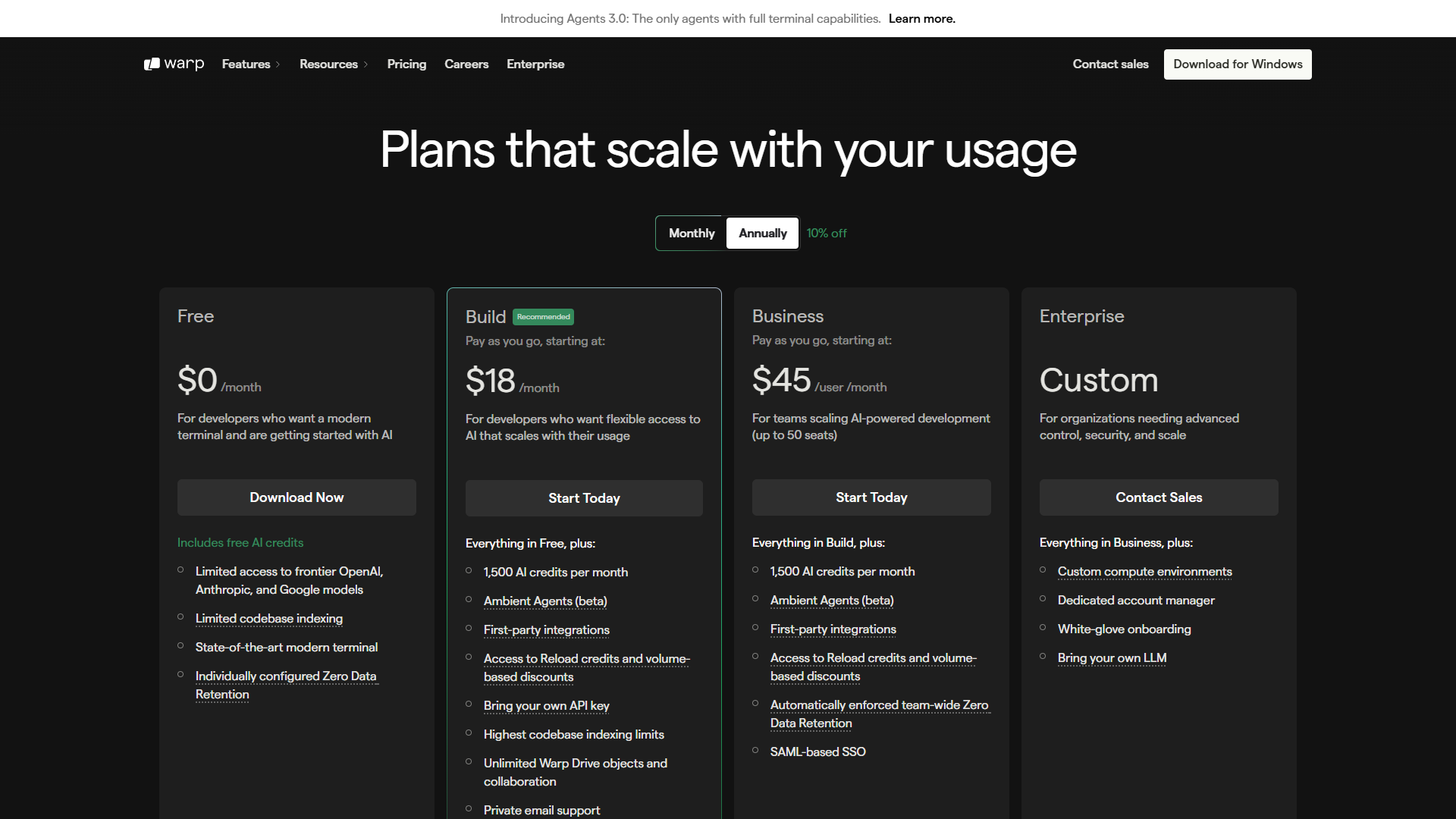Click Start Today on the Build plan
This screenshot has height=819, width=1456.
click(583, 497)
